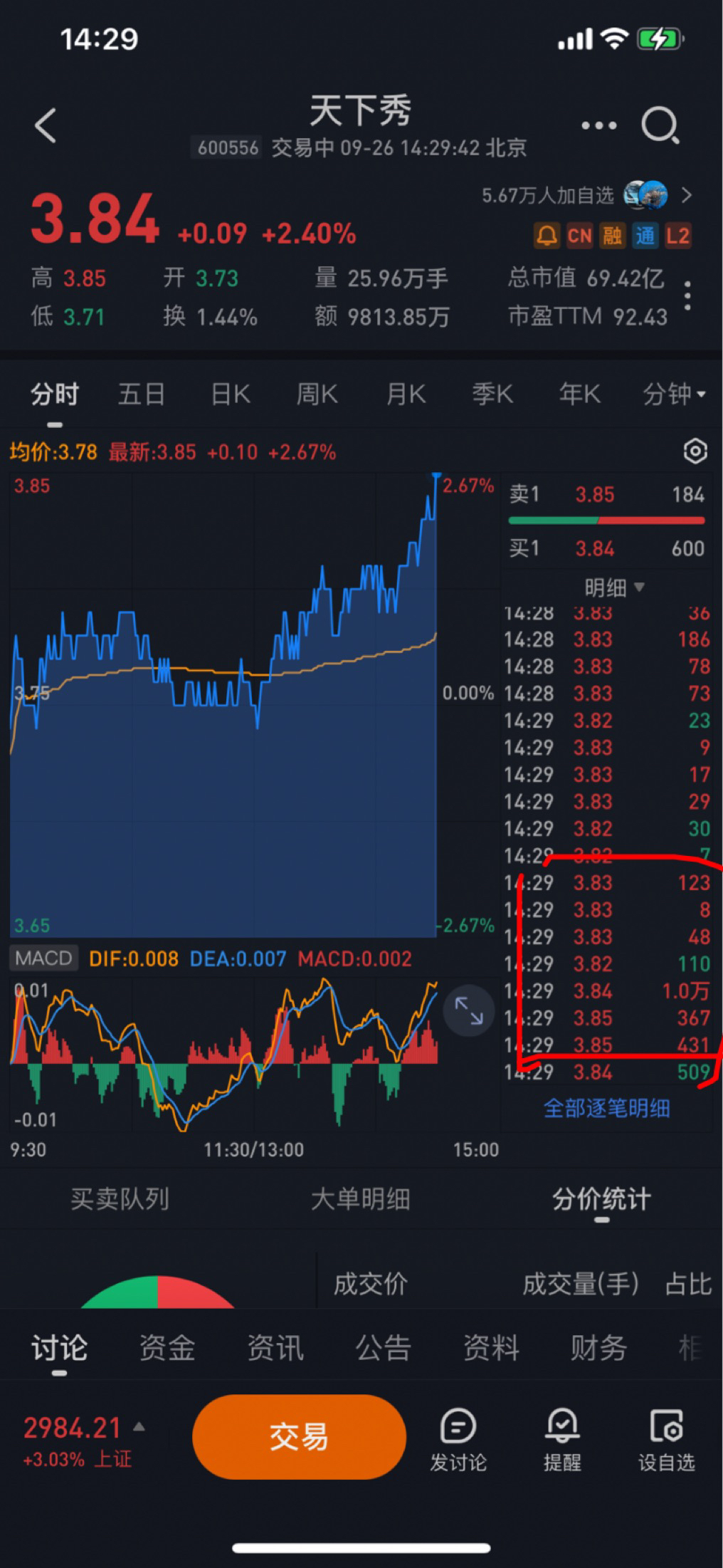
Task: Tap the 买1 3.84 bid row
Action: tap(606, 548)
